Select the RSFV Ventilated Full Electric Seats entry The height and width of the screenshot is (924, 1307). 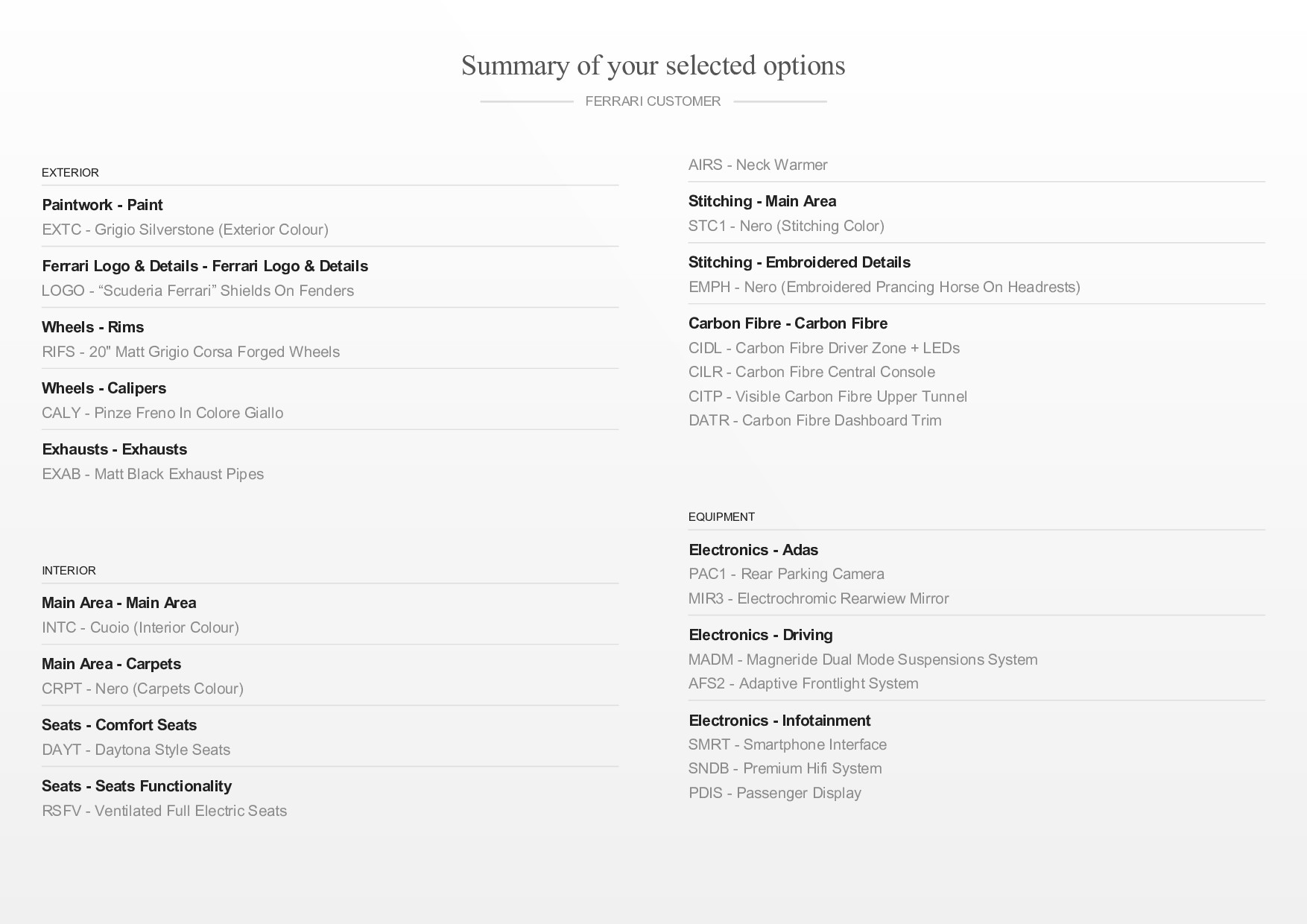(x=164, y=811)
